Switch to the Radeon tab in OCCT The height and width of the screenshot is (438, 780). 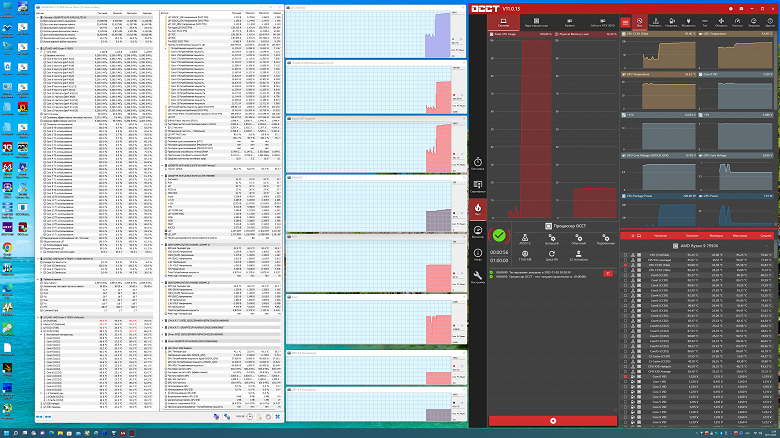click(x=569, y=22)
